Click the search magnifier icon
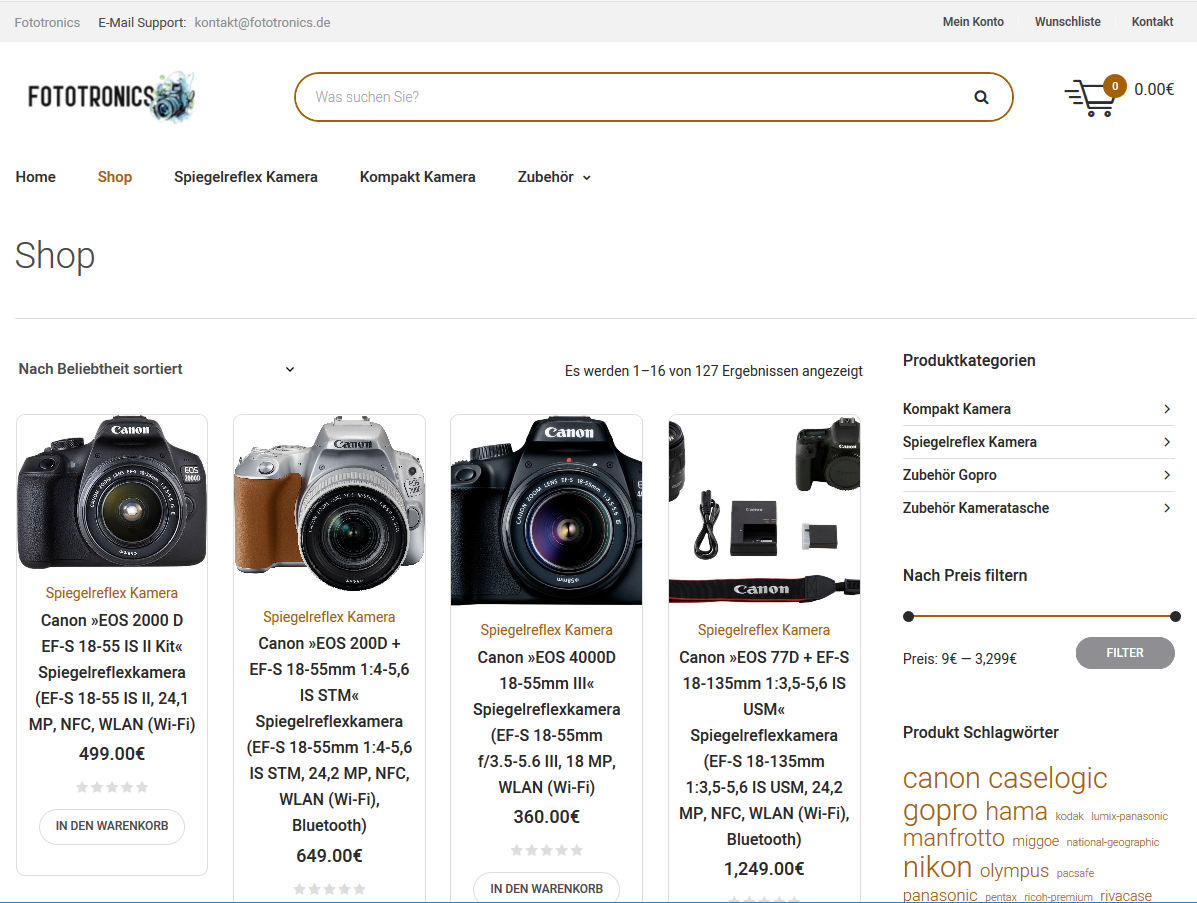 coord(981,97)
